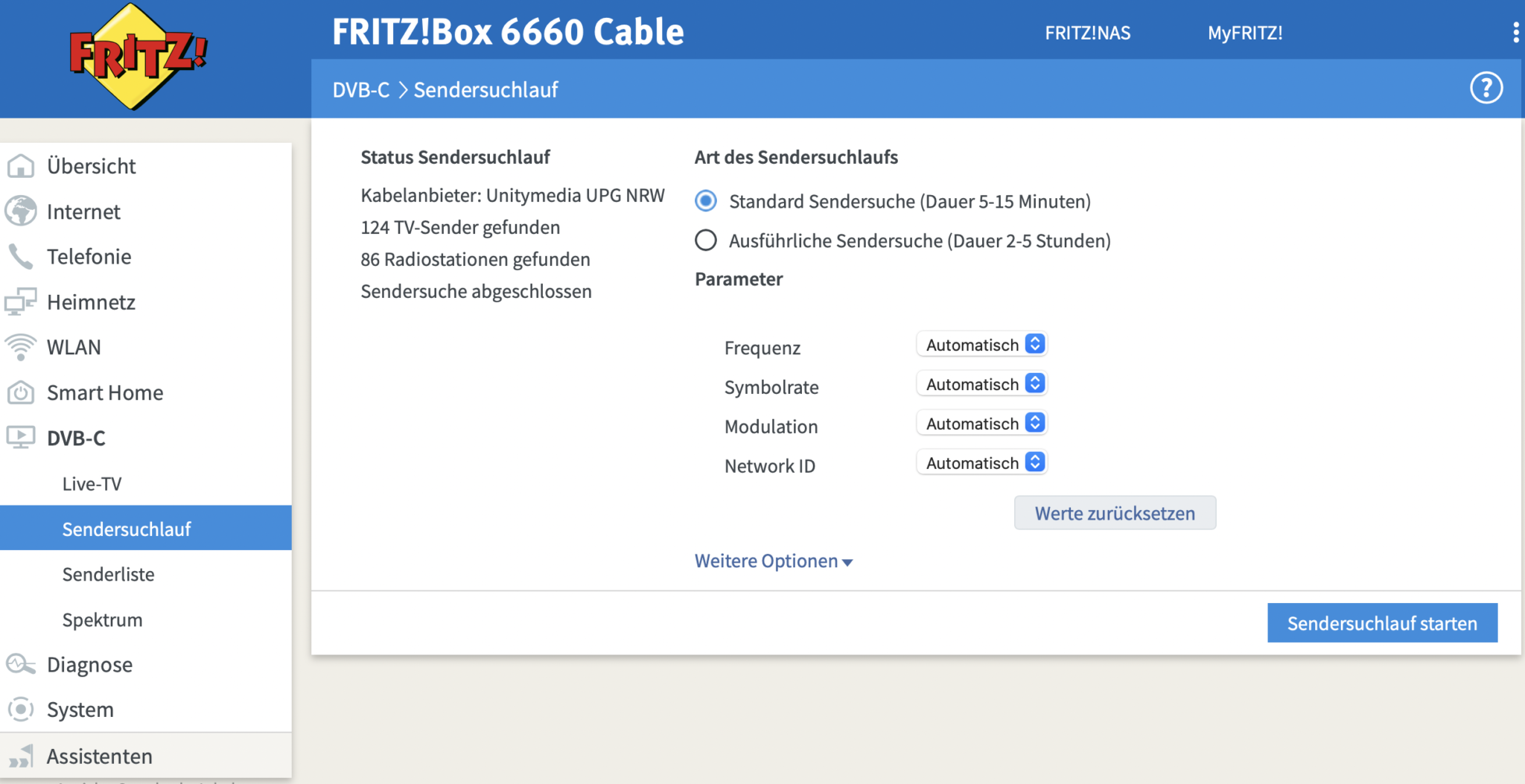The image size is (1525, 784).
Task: Open the three-dot menu in header
Action: coord(1515,33)
